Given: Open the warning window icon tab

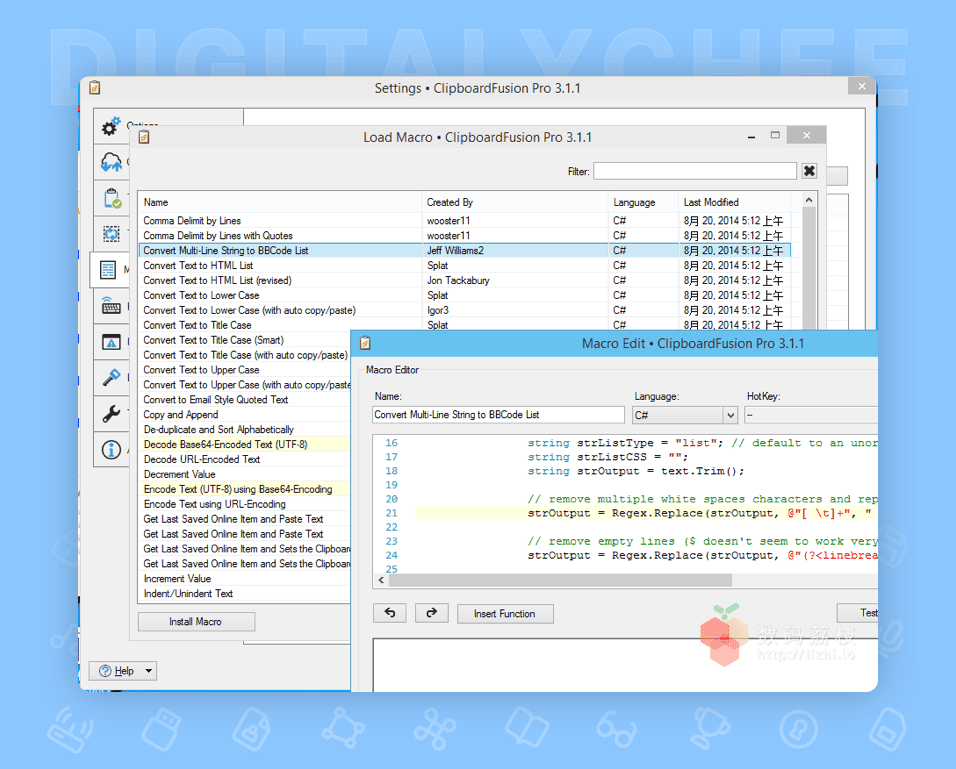Looking at the screenshot, I should coord(111,343).
